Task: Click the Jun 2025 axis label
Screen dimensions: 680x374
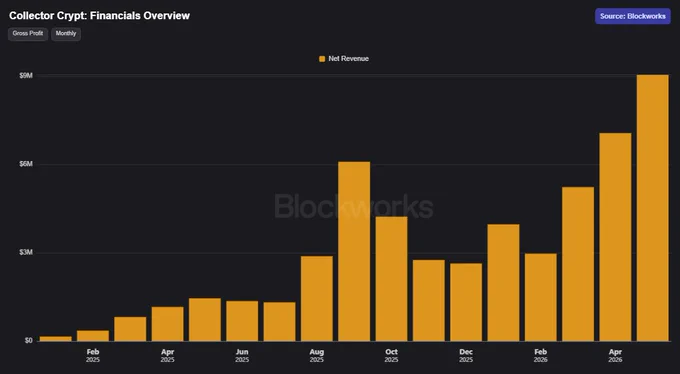Action: coord(242,355)
